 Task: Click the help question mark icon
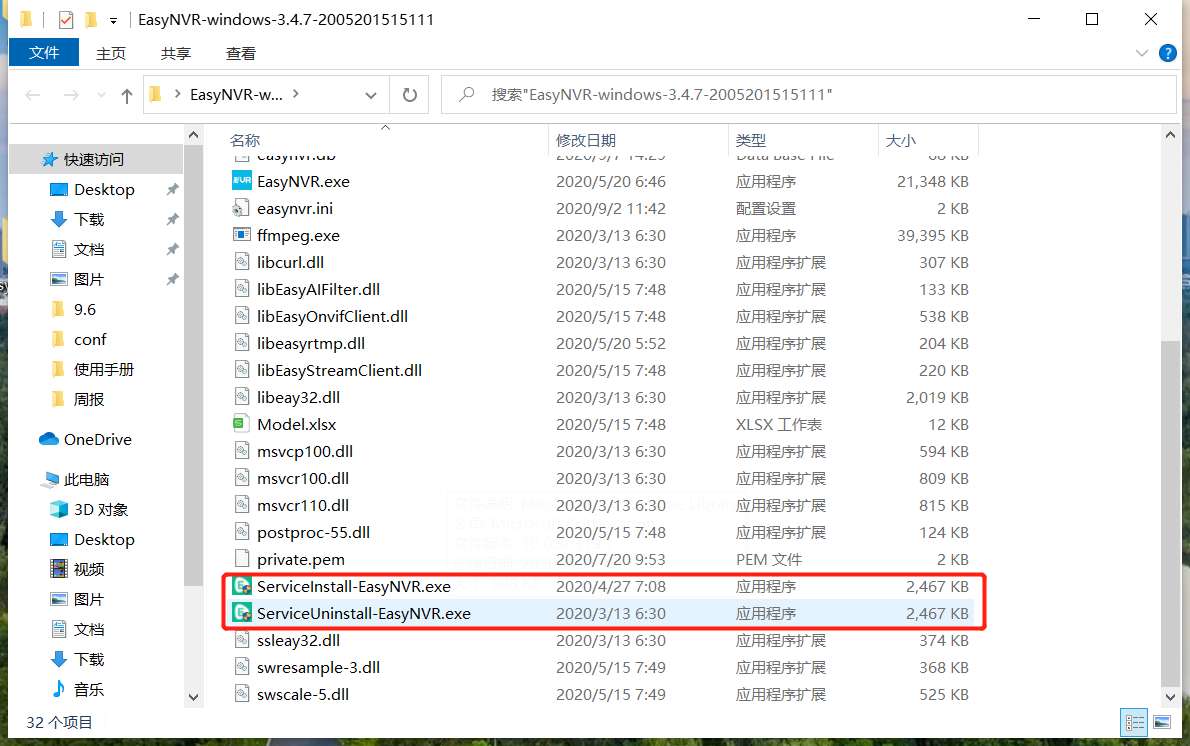[1167, 53]
